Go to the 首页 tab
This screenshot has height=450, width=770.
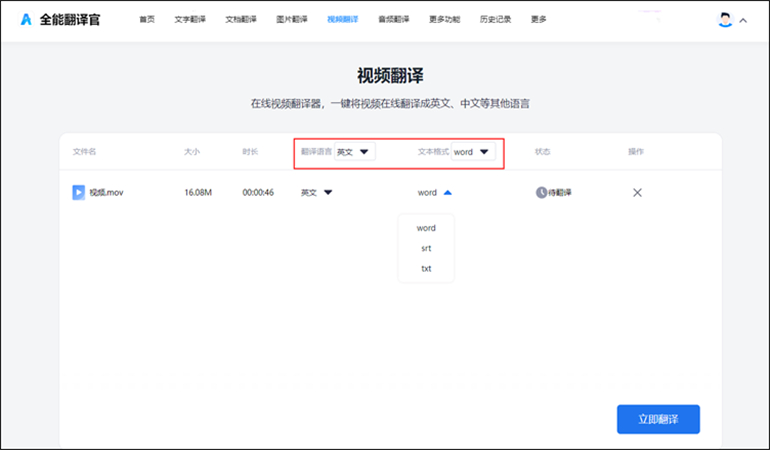click(x=147, y=20)
